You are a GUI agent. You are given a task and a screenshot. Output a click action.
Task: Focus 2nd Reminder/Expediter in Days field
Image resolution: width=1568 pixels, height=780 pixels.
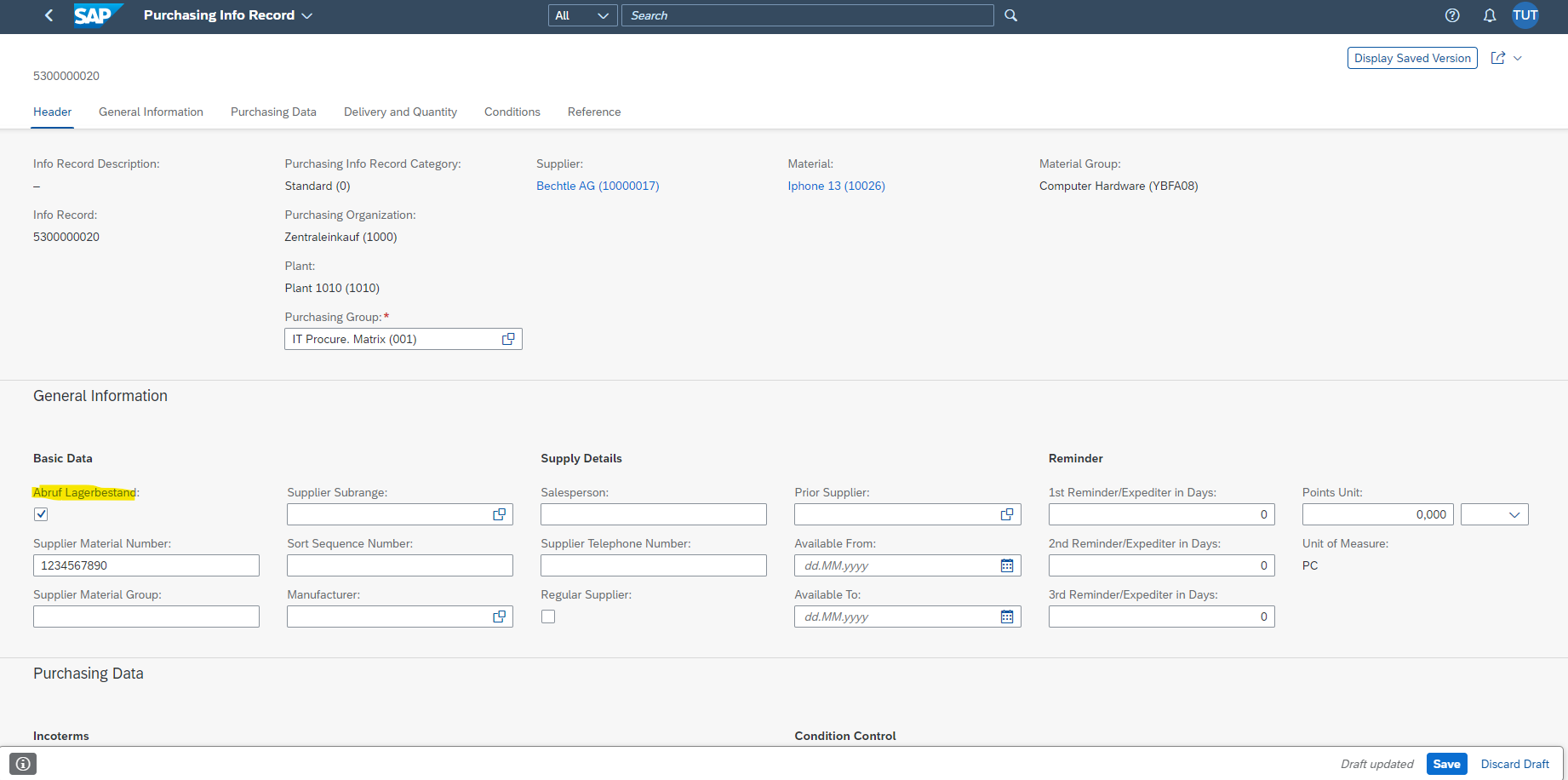(x=1161, y=565)
